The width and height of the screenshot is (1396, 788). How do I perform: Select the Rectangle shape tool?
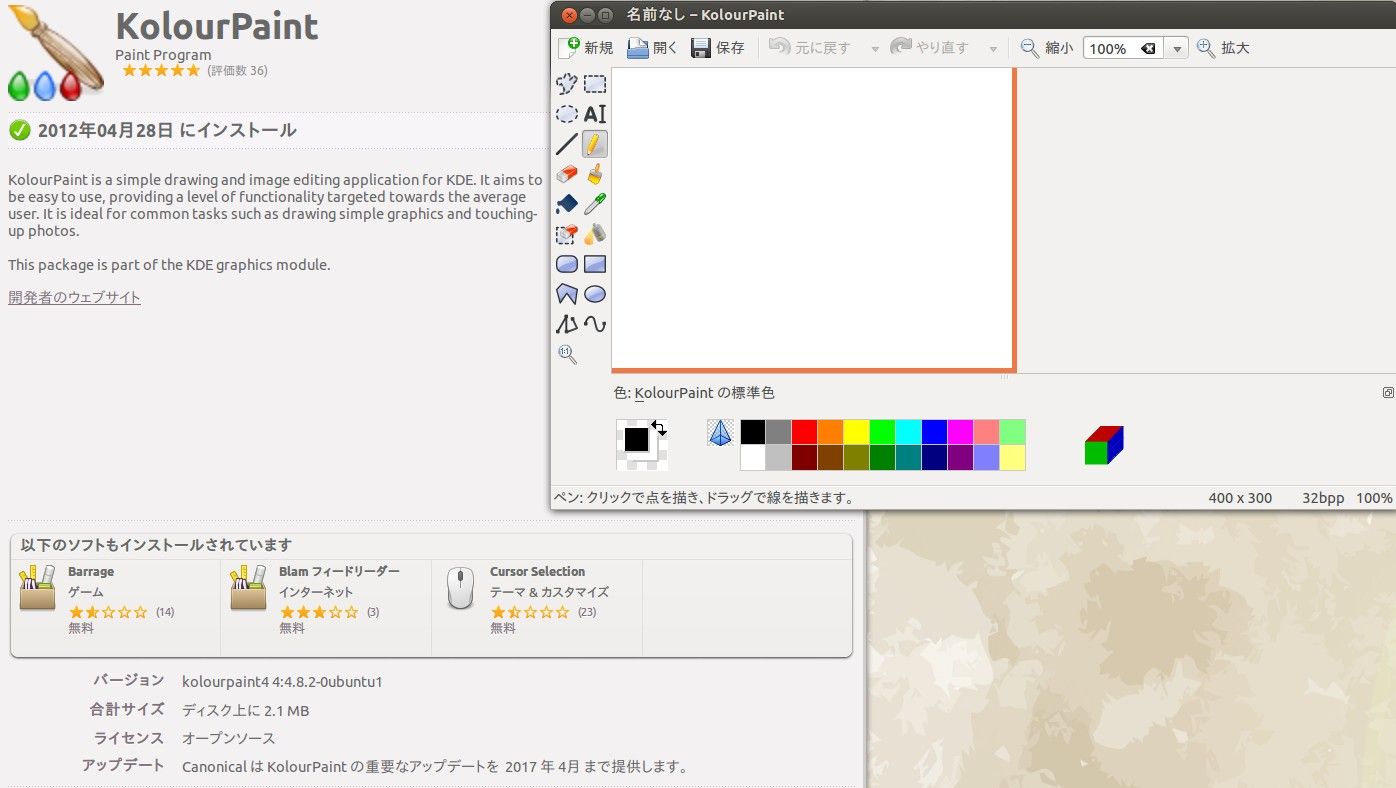595,264
